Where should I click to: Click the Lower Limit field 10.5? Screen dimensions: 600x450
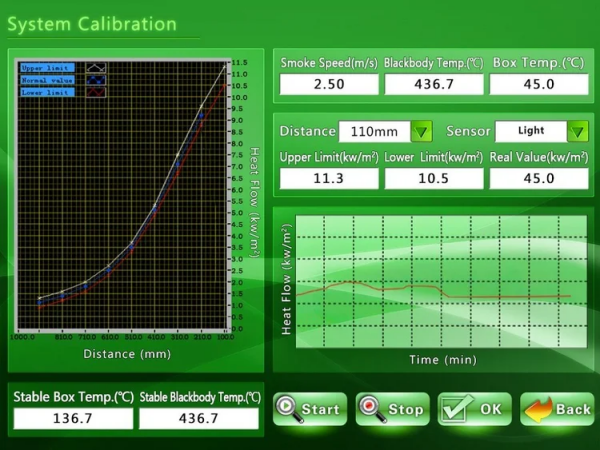pos(434,179)
